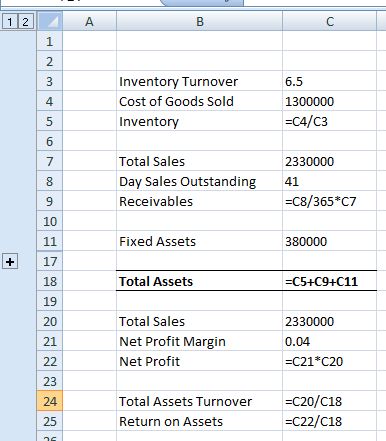Screen dimensions: 386x441
Task: Click the 2330000 value in row 20
Action: pyautogui.click(x=329, y=321)
